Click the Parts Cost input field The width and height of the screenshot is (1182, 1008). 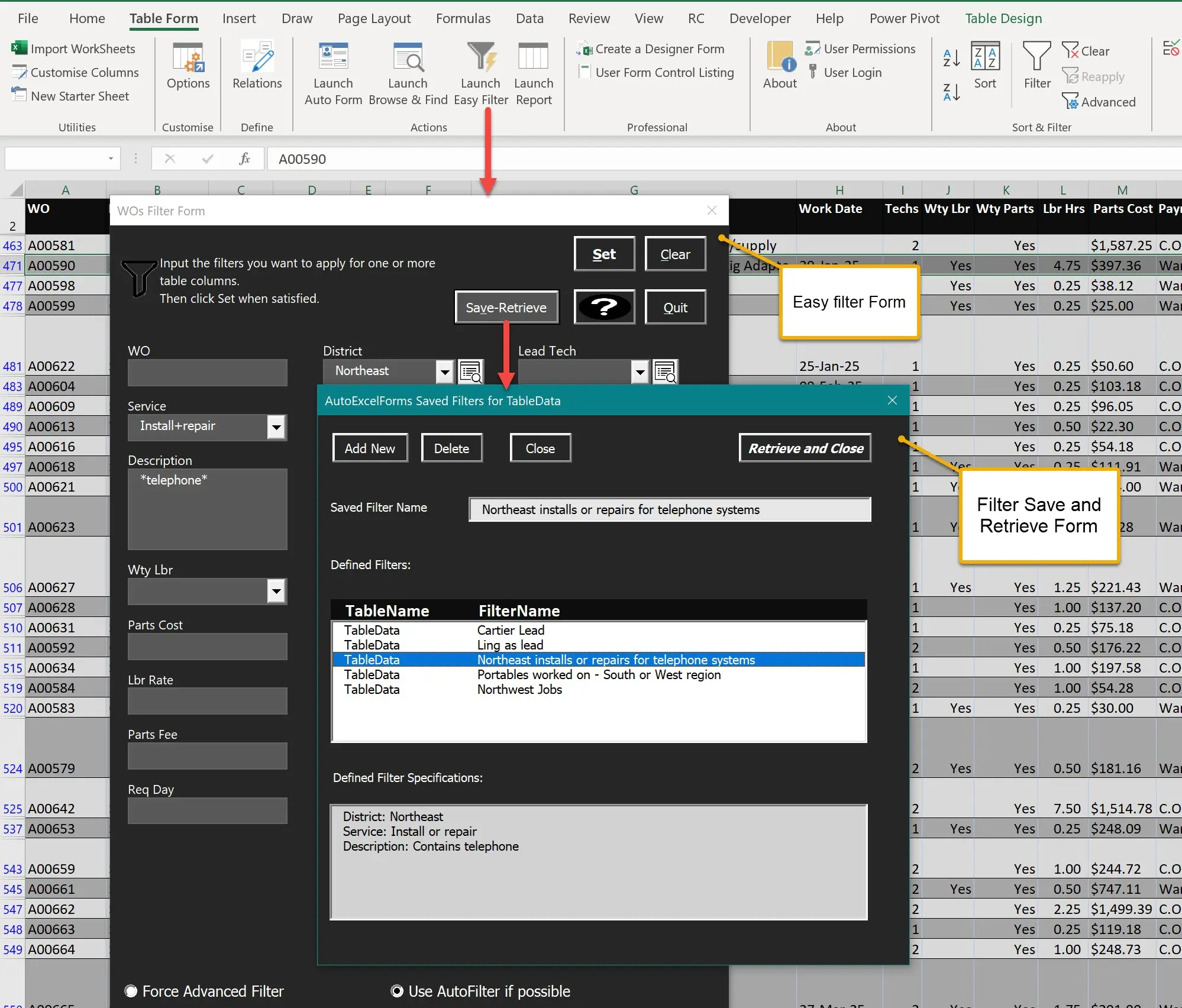(x=207, y=647)
